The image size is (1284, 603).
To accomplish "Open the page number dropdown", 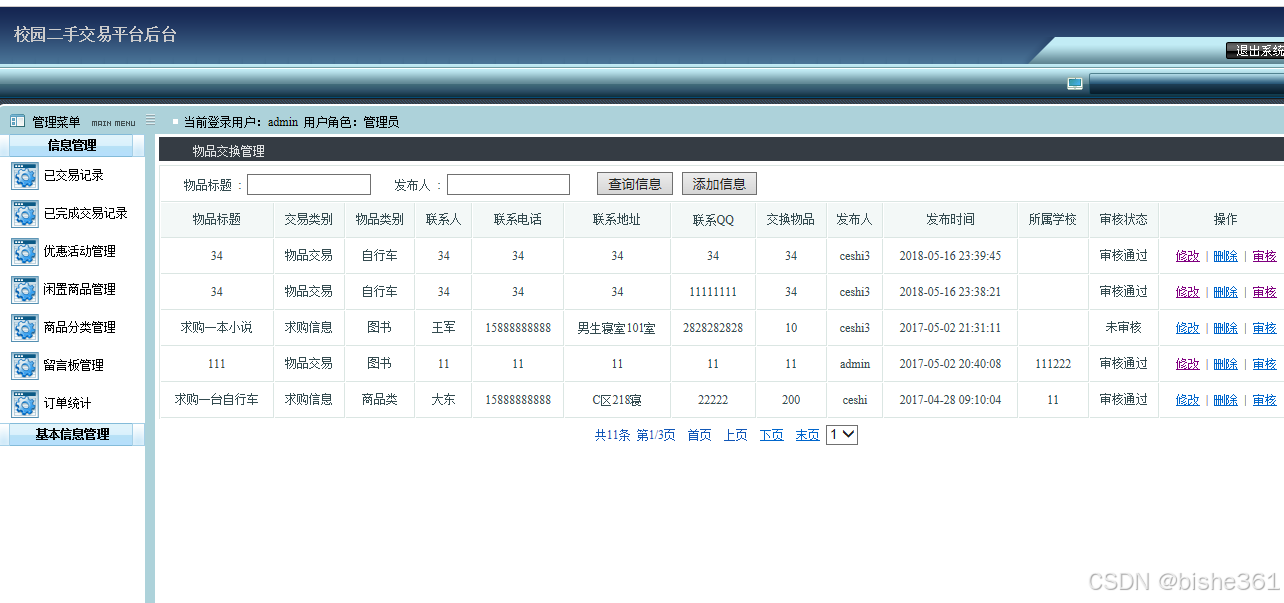I will 842,434.
